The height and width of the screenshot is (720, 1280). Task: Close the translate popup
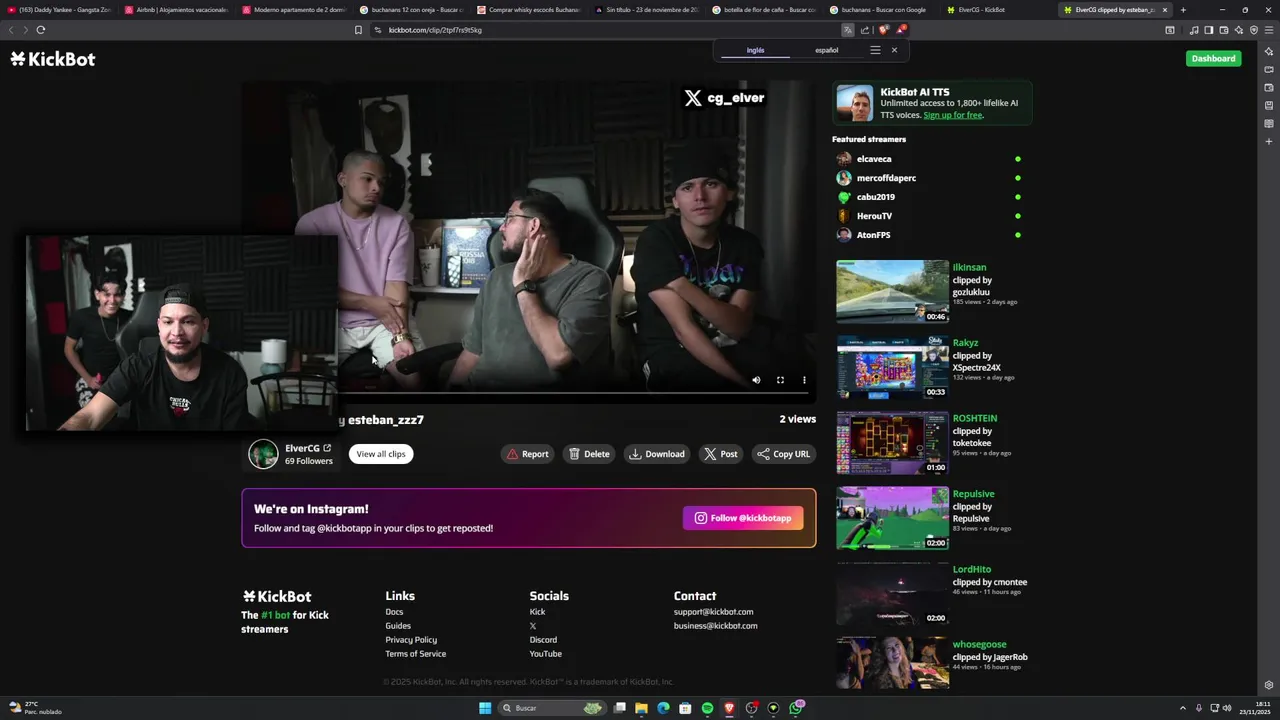coord(894,50)
